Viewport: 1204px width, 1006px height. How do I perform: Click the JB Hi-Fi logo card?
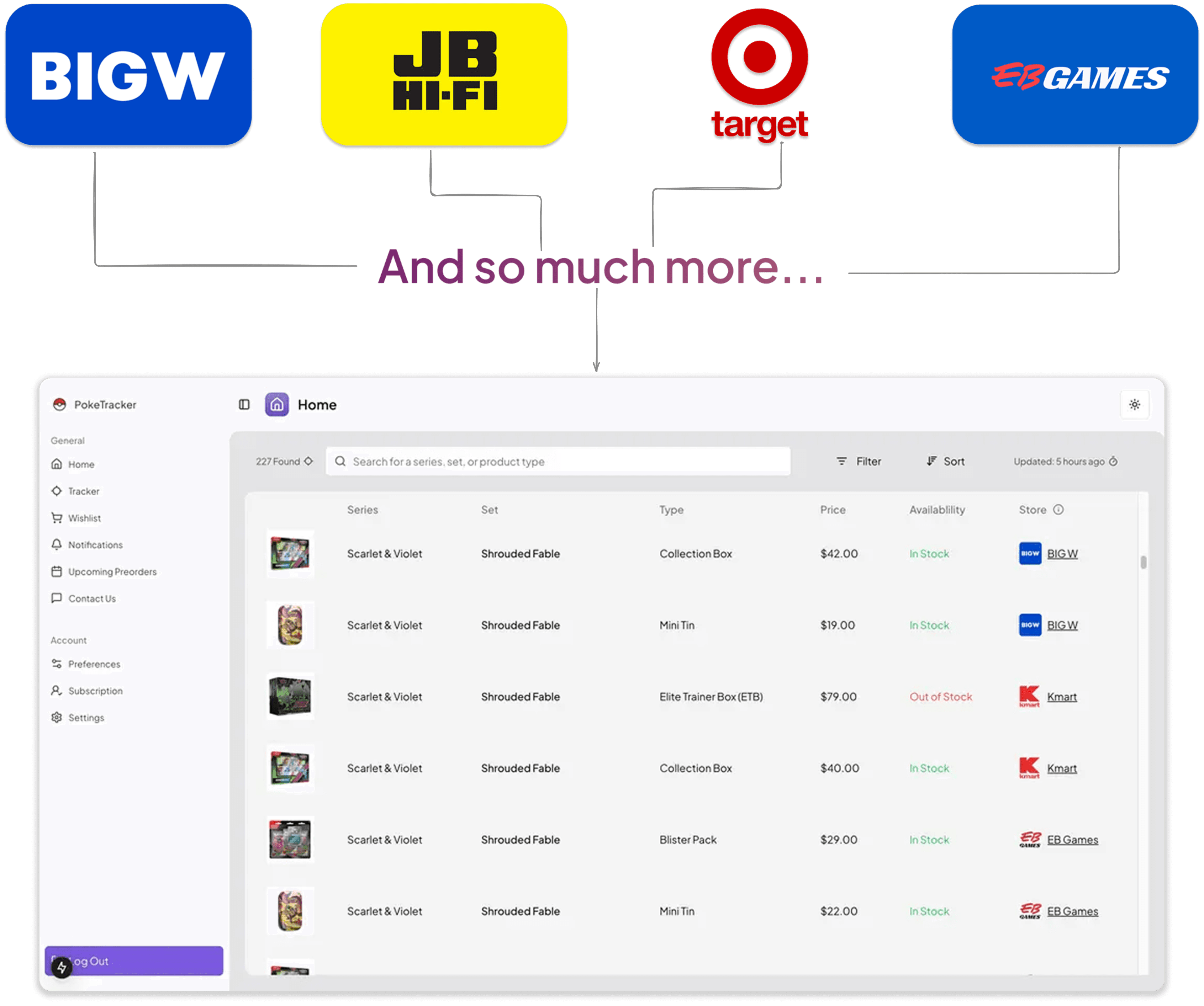tap(444, 75)
